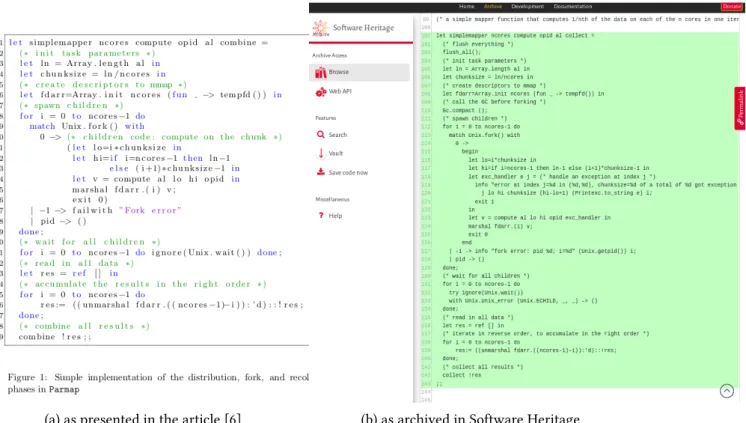
Task: Click the Web API gears icon
Action: click(x=321, y=91)
